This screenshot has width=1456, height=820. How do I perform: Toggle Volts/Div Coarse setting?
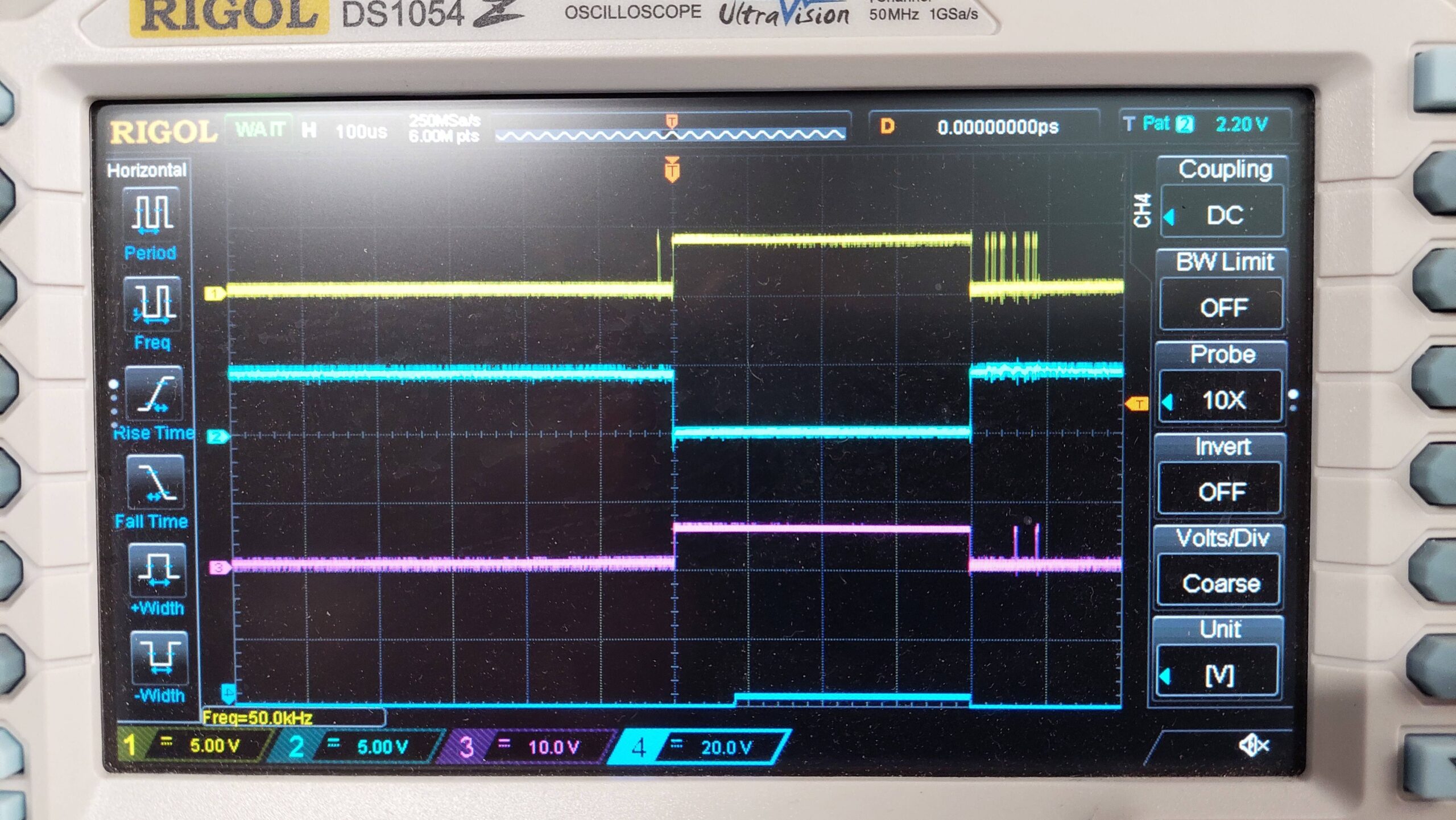pos(1221,583)
